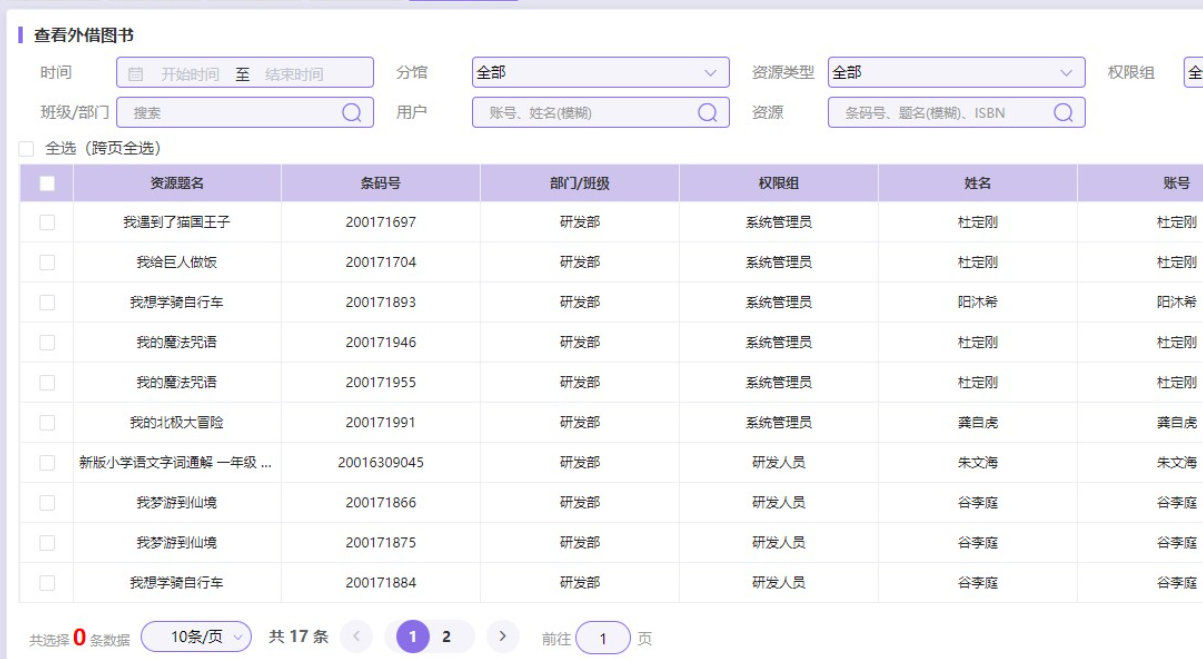Click the previous page arrow
Image resolution: width=1203 pixels, height=659 pixels.
point(356,636)
